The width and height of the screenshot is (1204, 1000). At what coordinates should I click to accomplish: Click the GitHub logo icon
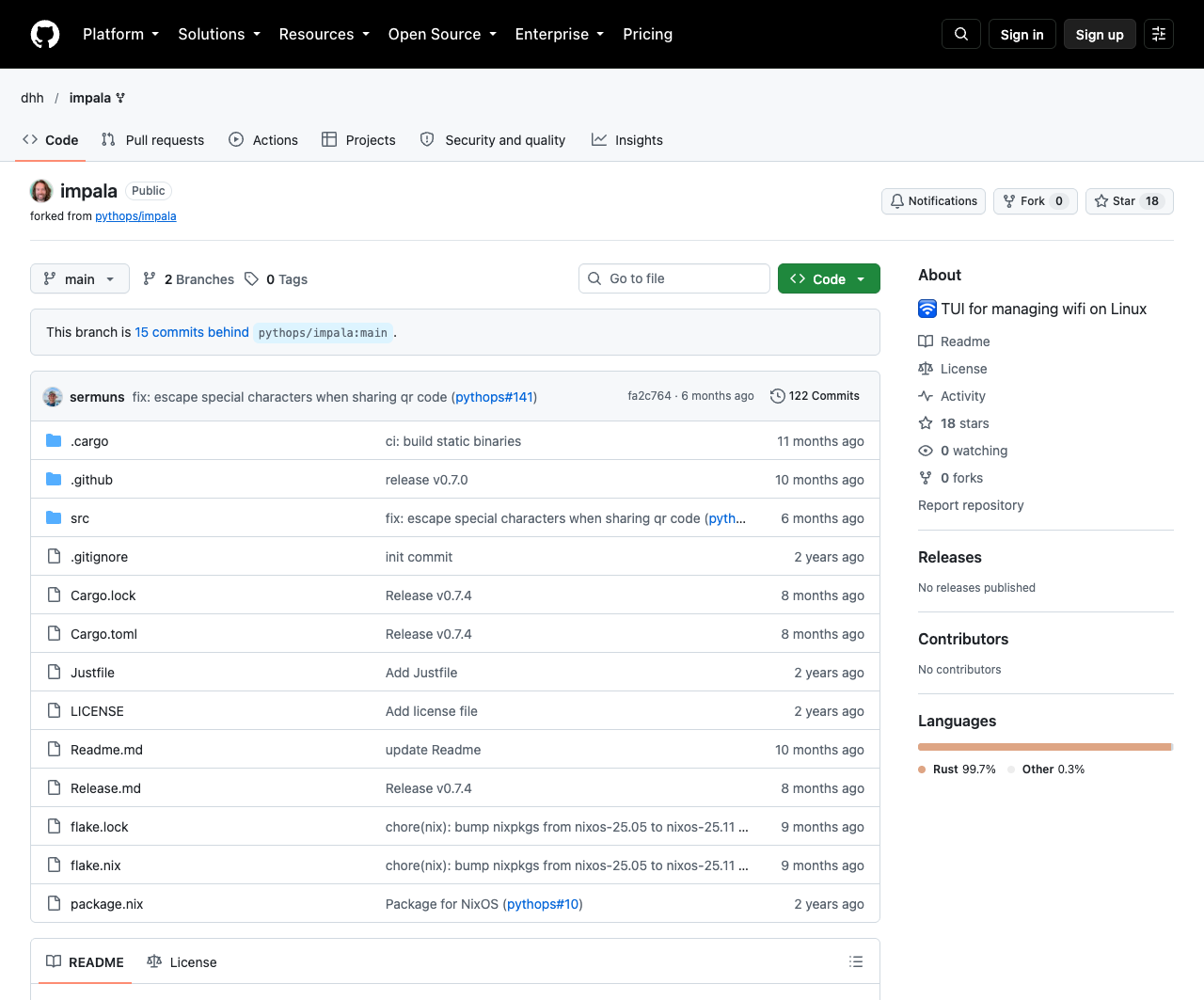[x=45, y=34]
